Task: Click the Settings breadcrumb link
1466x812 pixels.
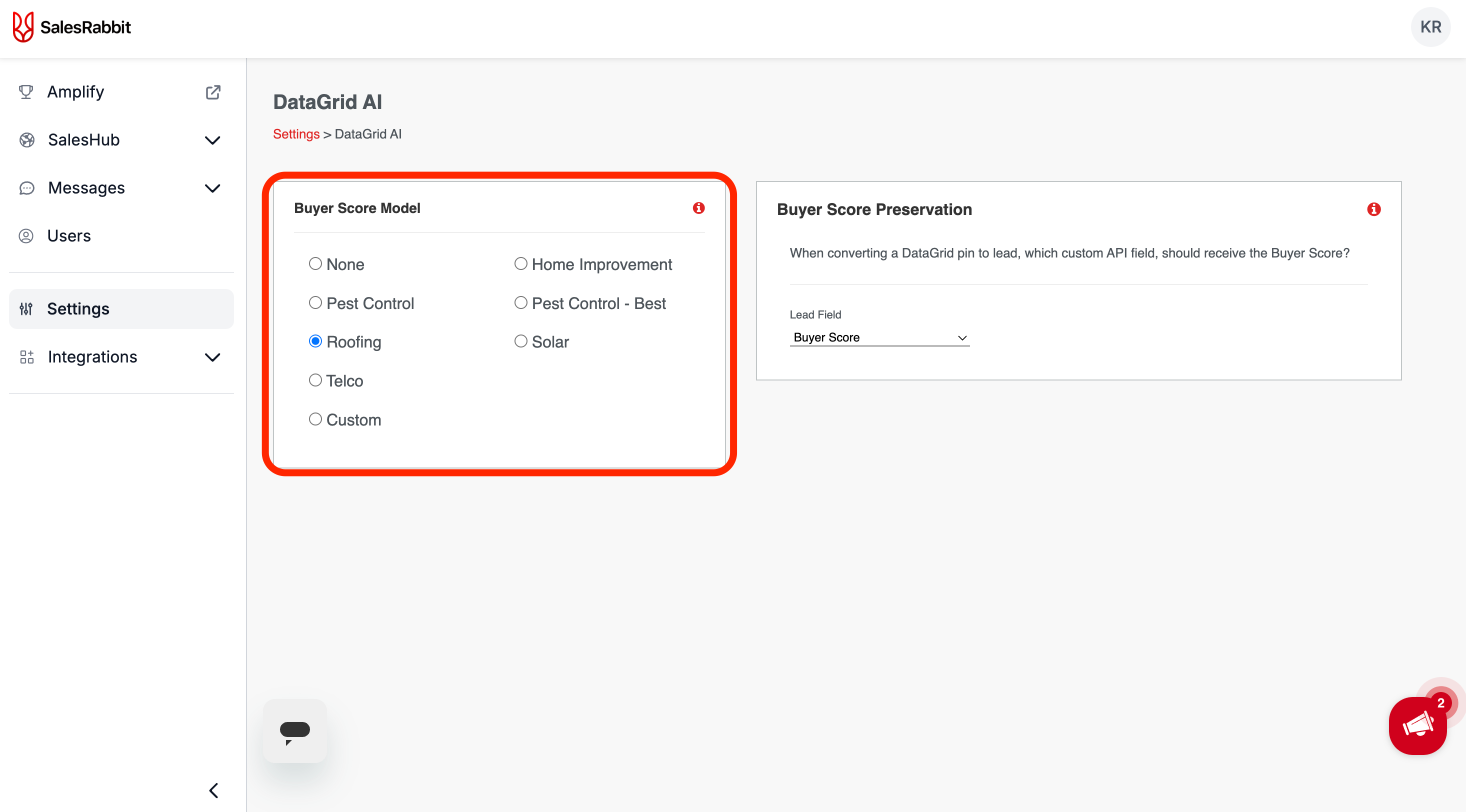Action: coord(296,134)
